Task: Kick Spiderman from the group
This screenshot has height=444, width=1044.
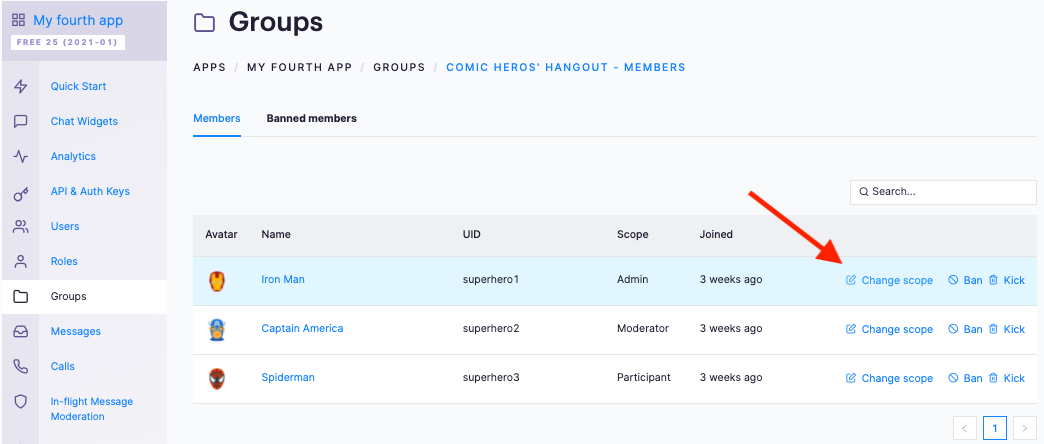Action: [1006, 378]
